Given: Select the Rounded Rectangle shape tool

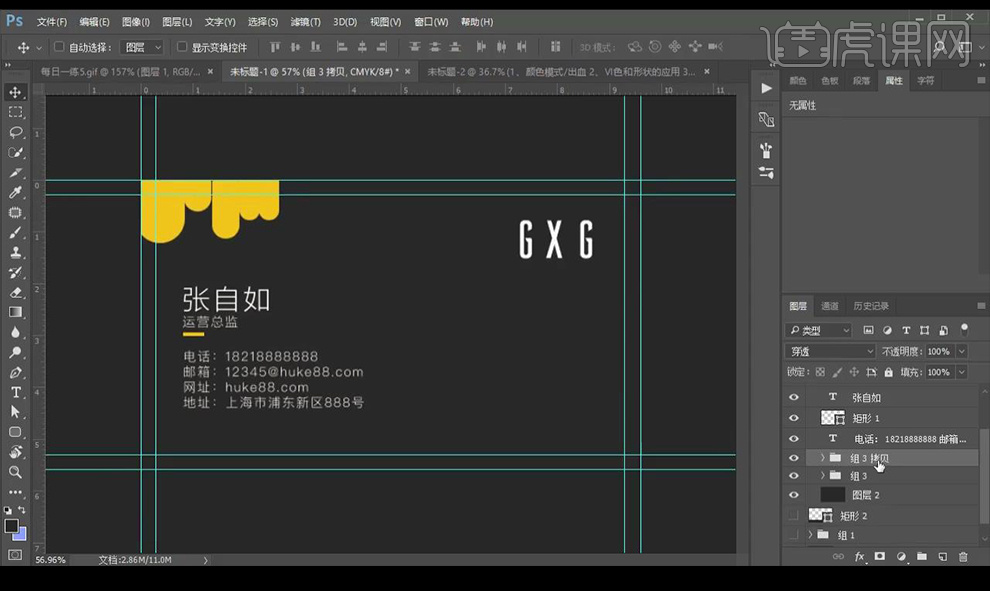Looking at the screenshot, I should pyautogui.click(x=15, y=433).
